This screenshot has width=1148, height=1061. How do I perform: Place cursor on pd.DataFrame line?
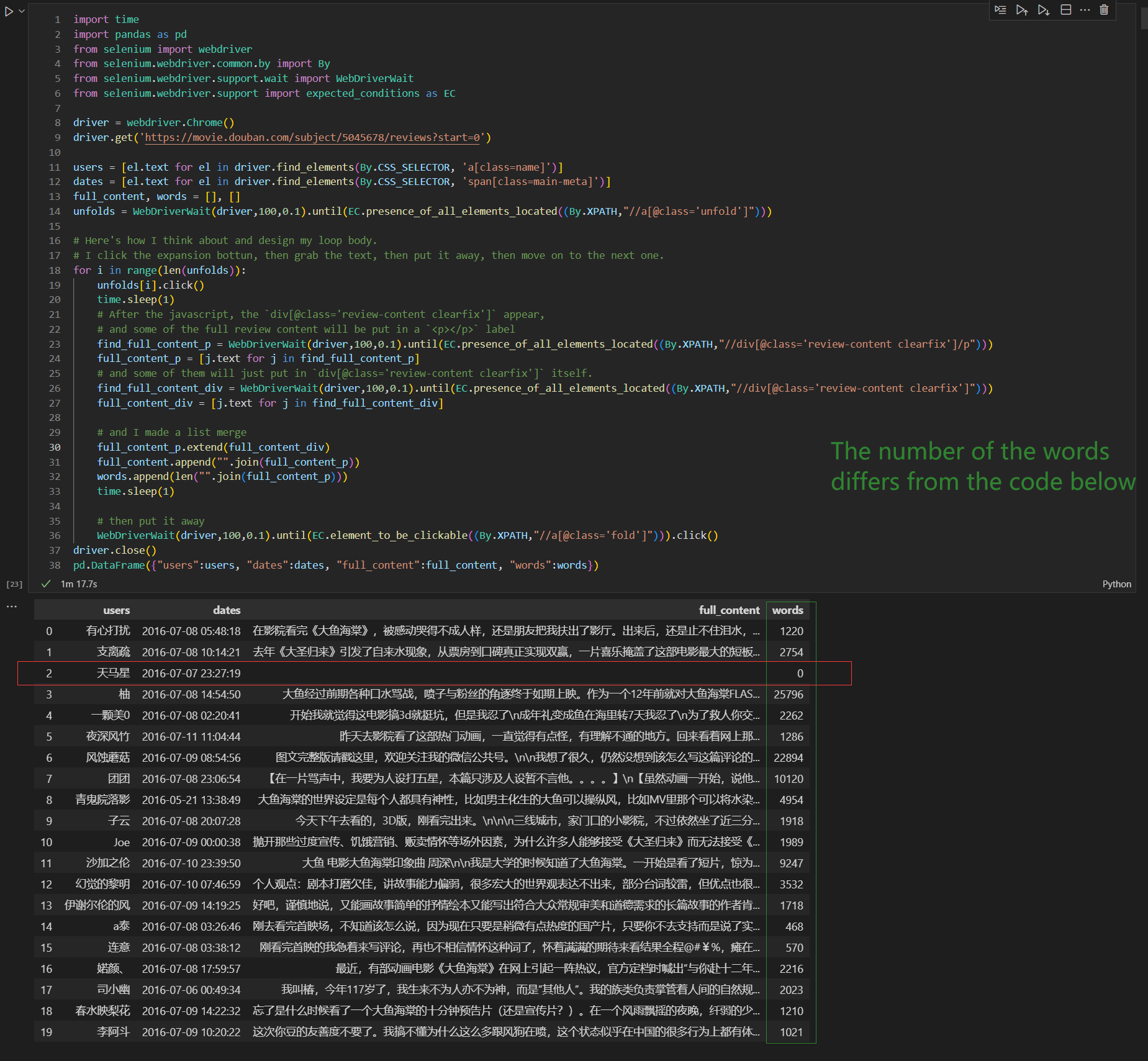coord(336,565)
